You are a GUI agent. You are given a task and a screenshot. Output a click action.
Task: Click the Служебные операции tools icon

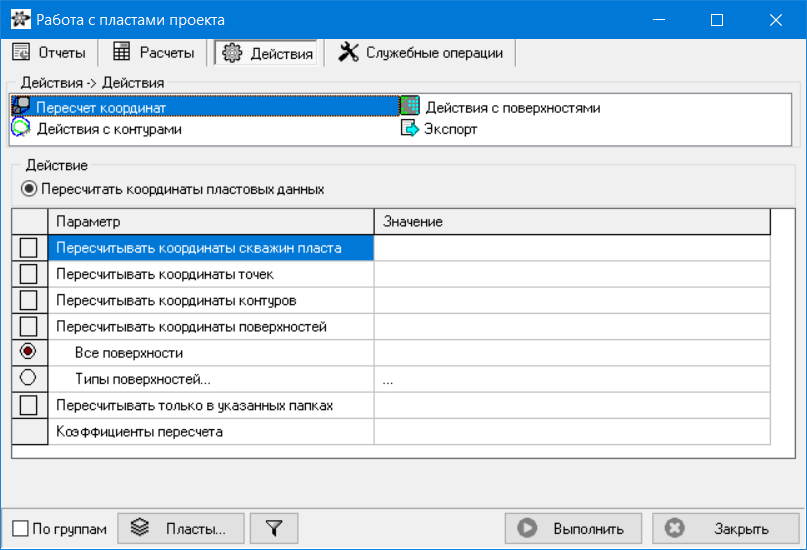(x=348, y=52)
